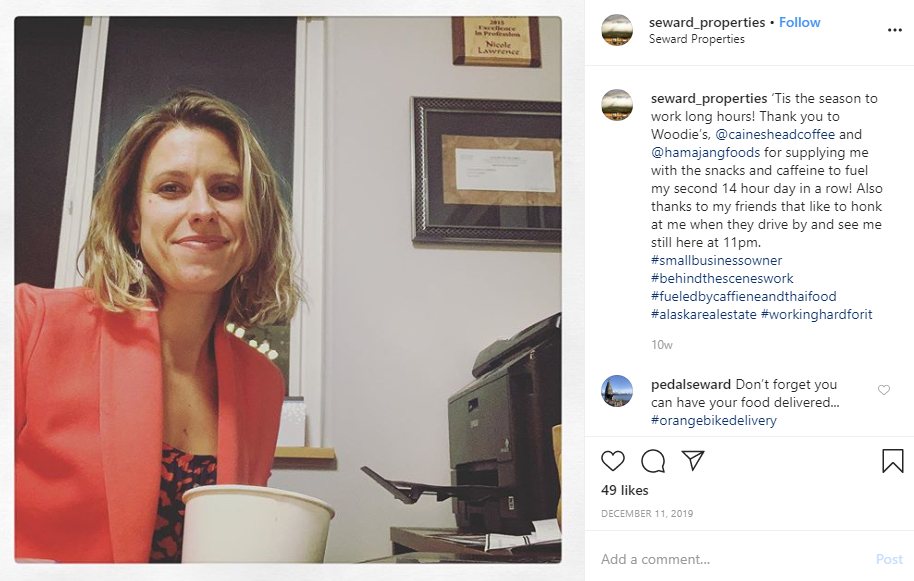Viewport: 914px width, 581px height.
Task: Save the post with the bookmark icon
Action: [x=892, y=460]
